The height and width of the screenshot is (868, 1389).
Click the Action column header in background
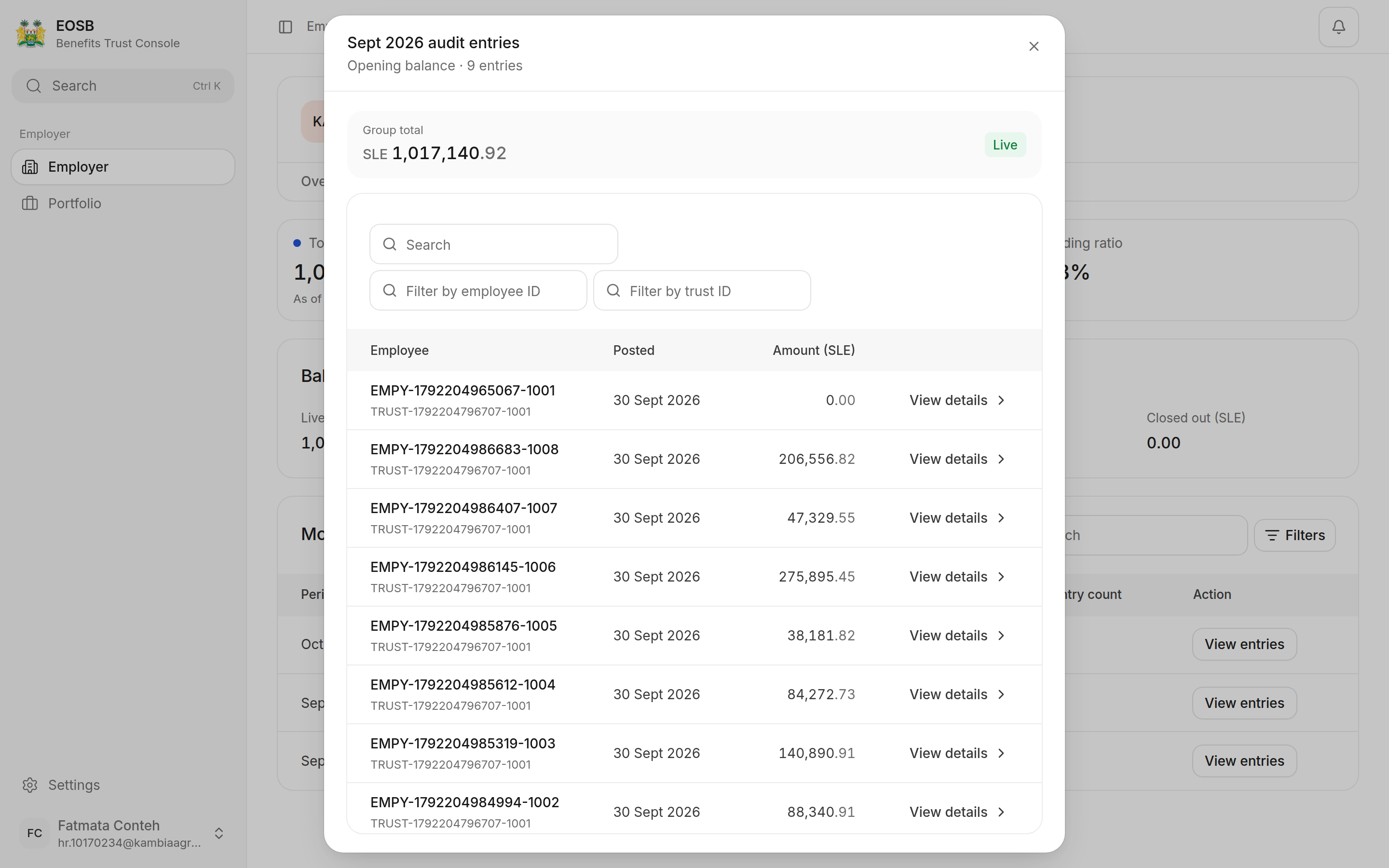point(1212,595)
